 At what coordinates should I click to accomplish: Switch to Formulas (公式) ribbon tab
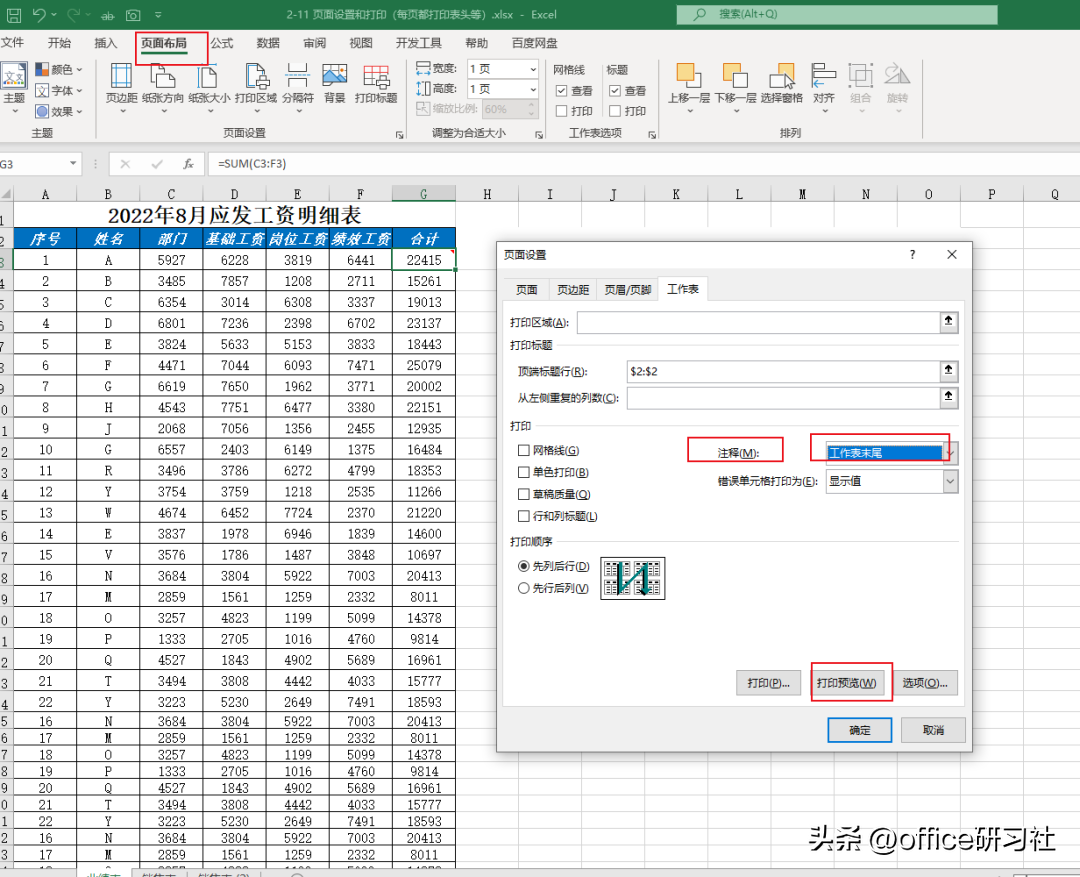pyautogui.click(x=222, y=43)
